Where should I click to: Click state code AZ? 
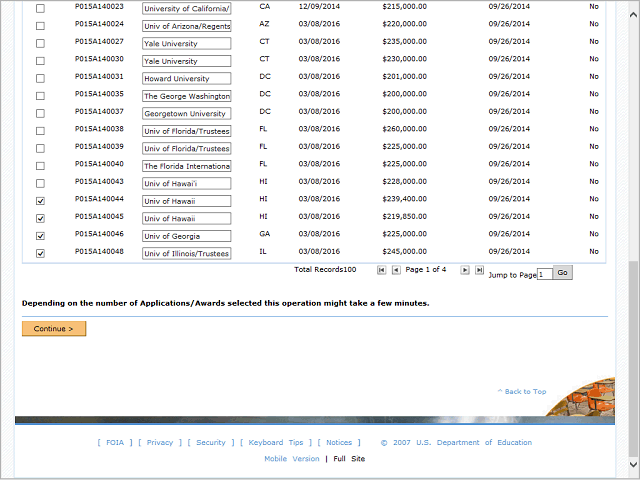point(264,24)
